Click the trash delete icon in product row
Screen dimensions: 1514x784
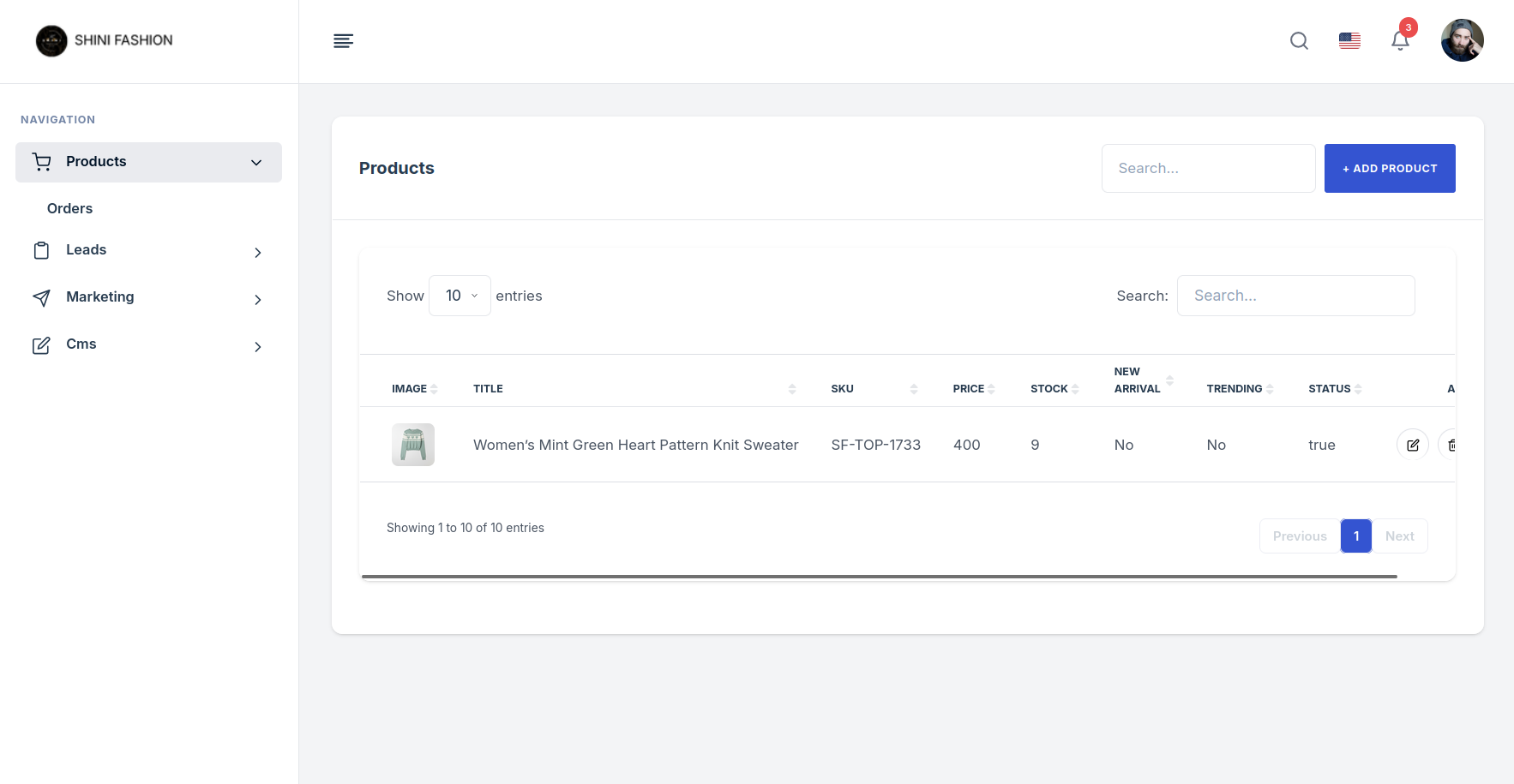point(1450,445)
